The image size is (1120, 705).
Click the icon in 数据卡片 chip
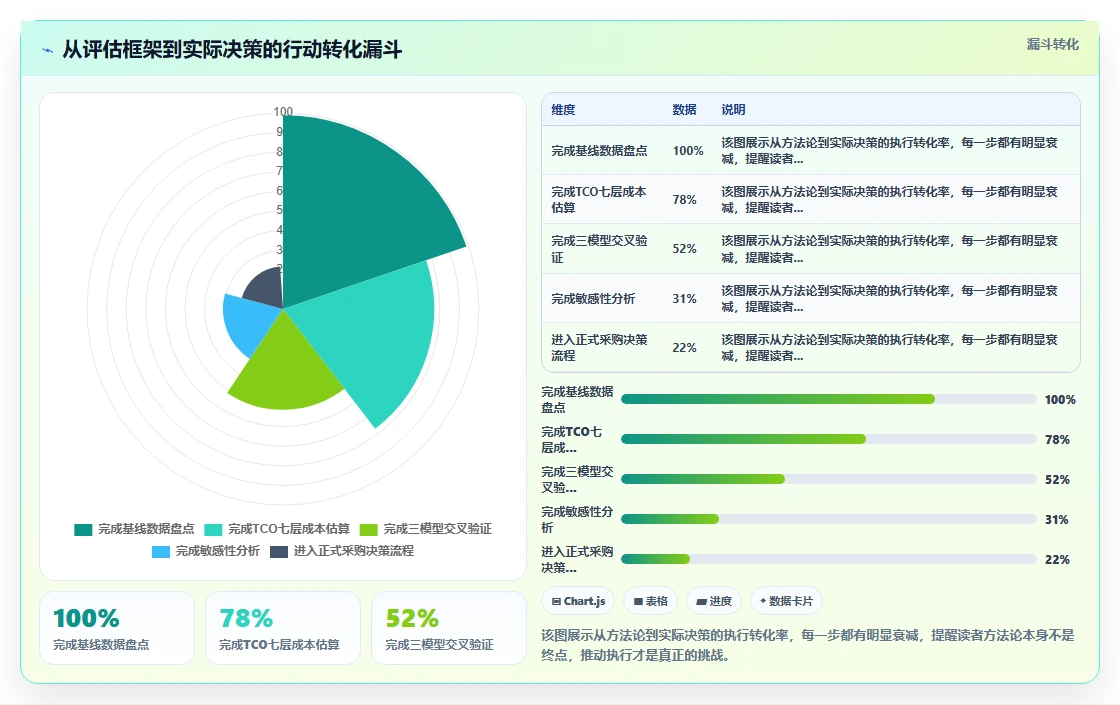tap(764, 601)
